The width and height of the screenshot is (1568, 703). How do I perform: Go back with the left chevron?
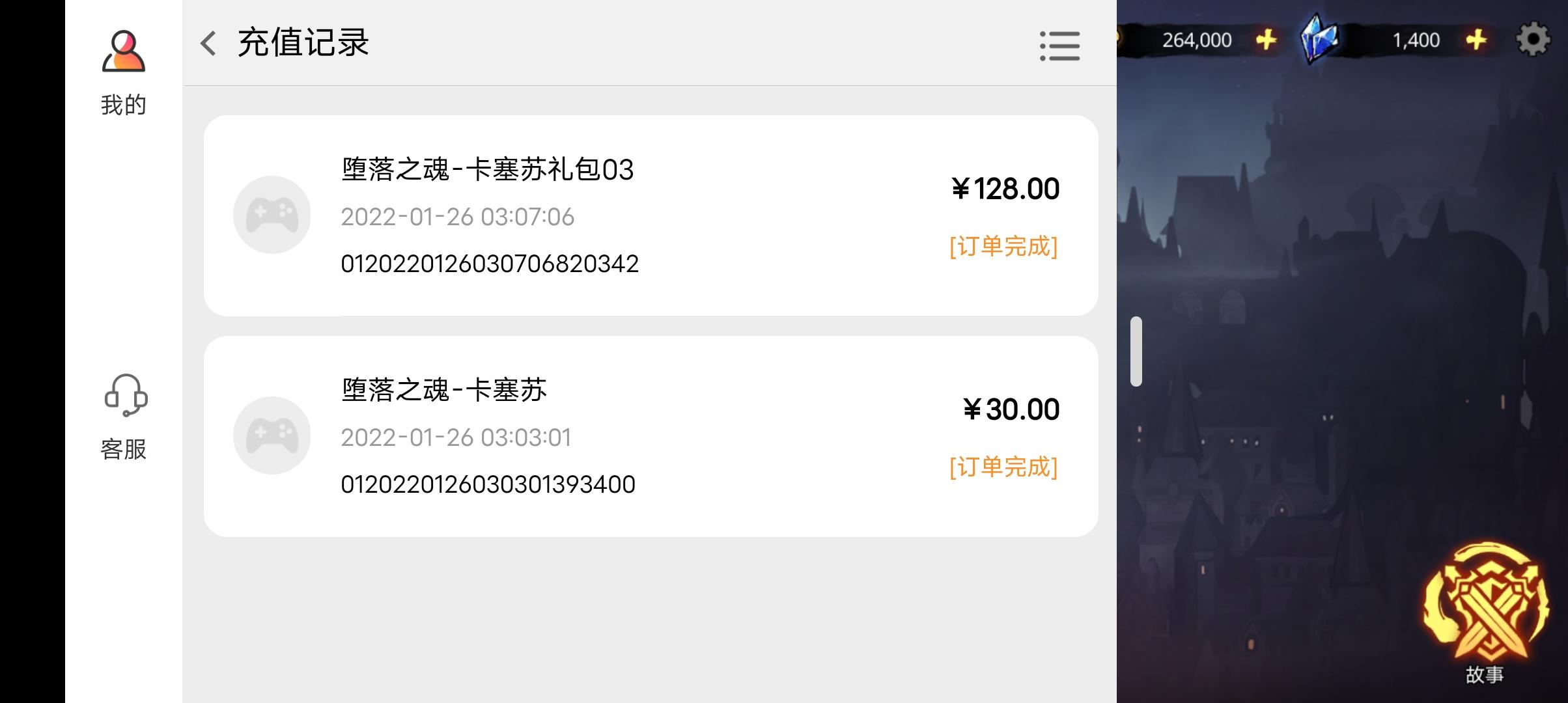[208, 44]
